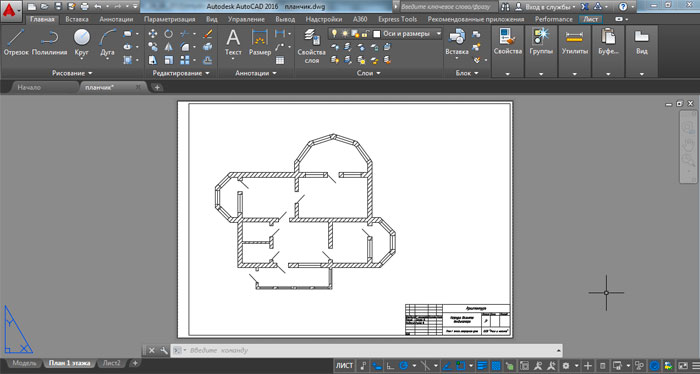
Task: Open the Начало file tab
Action: click(29, 87)
